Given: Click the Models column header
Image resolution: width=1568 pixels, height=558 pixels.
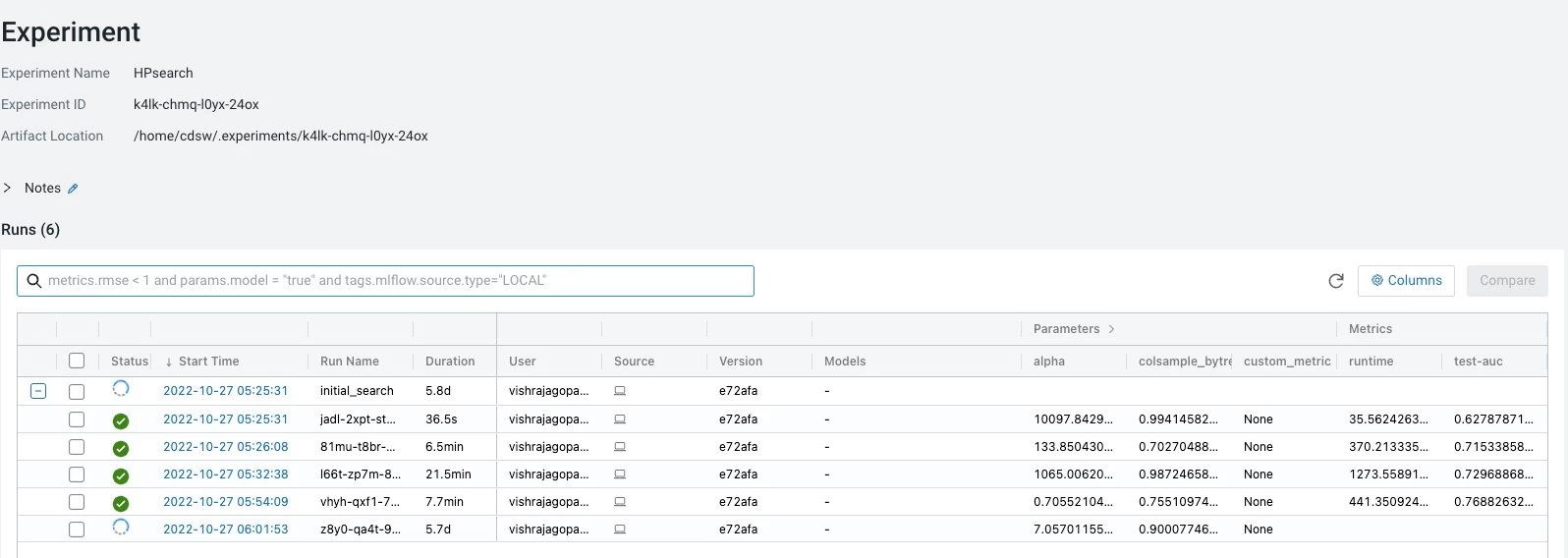Looking at the screenshot, I should [x=845, y=362].
